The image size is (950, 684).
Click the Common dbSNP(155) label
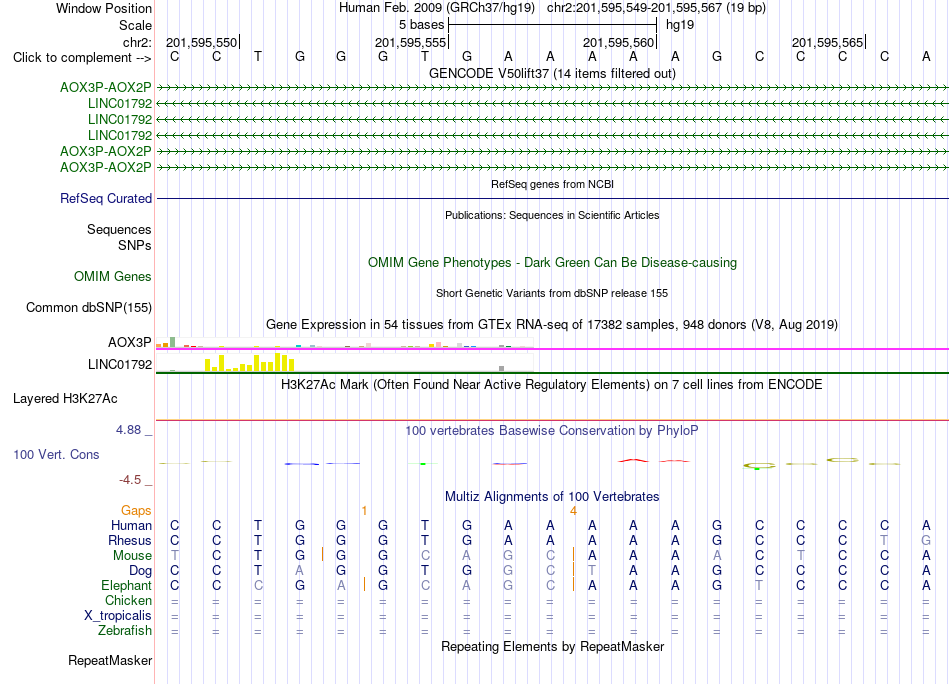click(x=88, y=307)
